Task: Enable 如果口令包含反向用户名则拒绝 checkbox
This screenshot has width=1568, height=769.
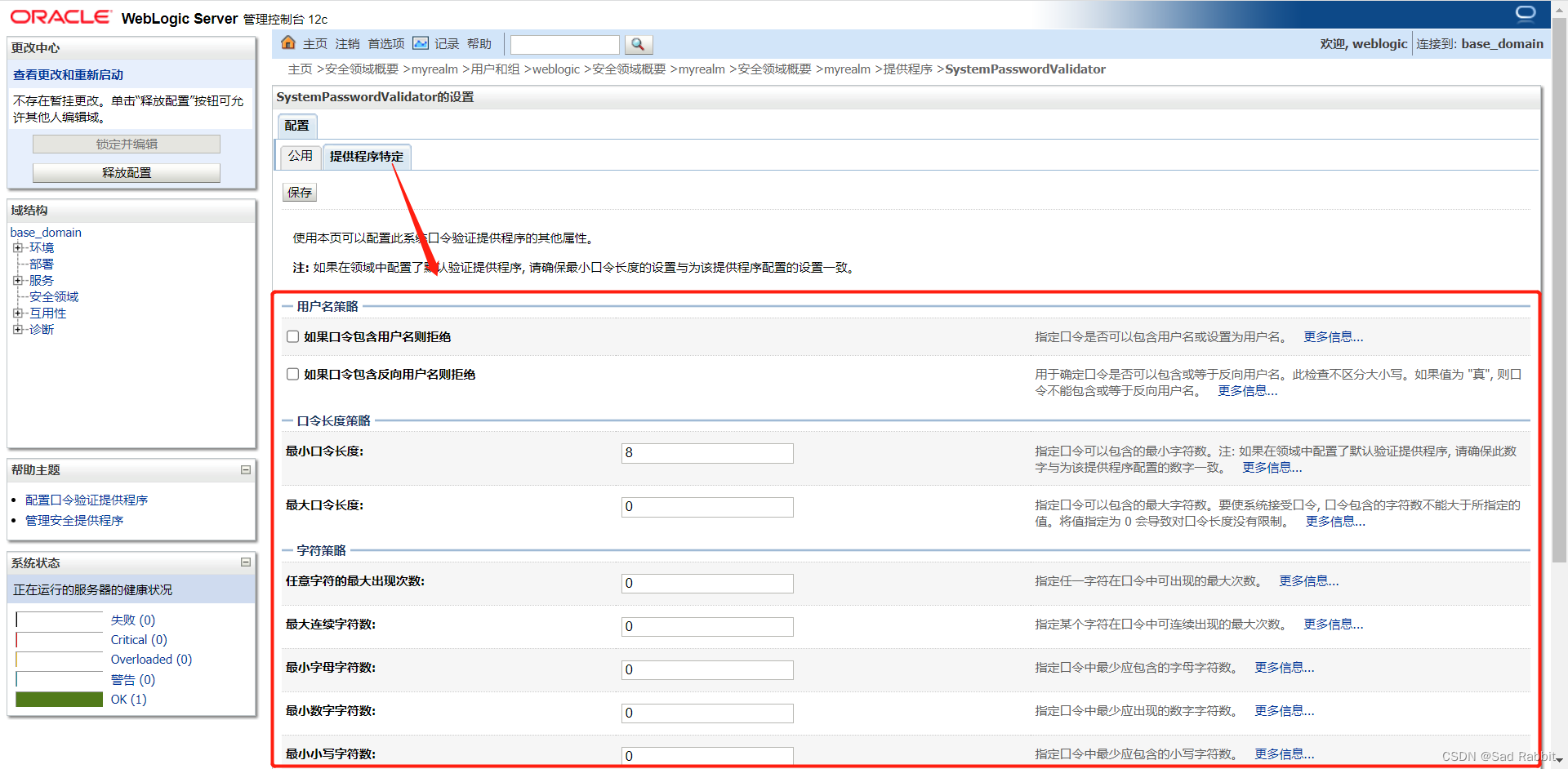Action: 292,374
